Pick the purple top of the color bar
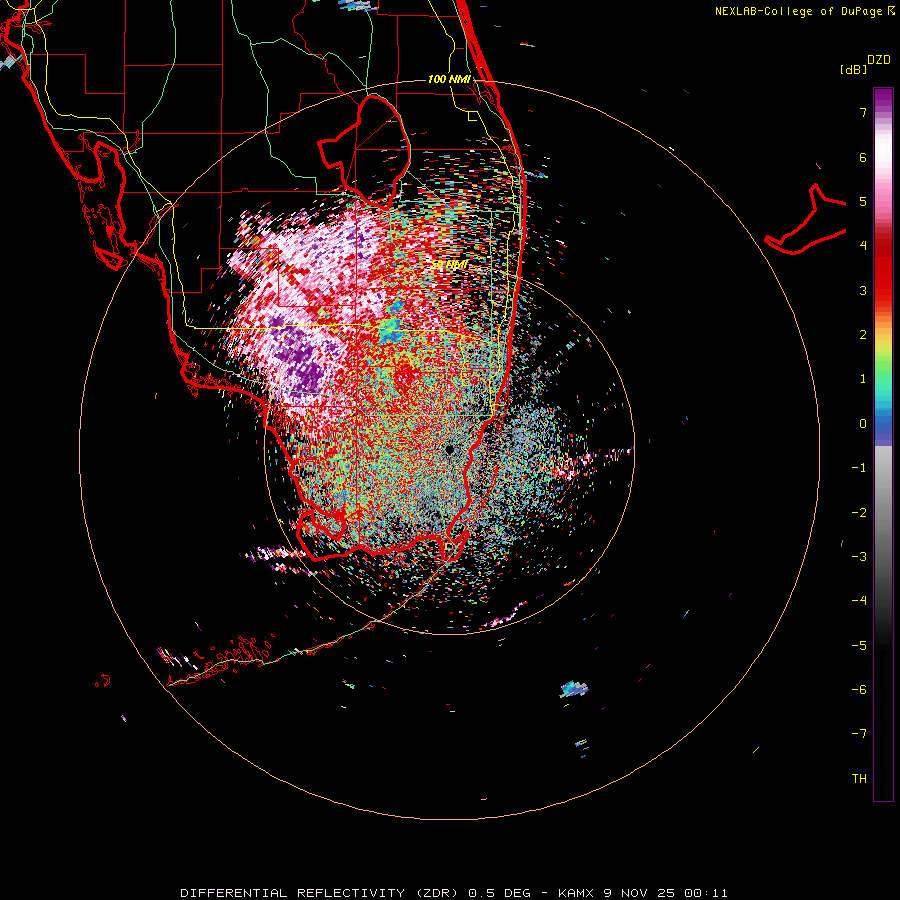This screenshot has height=900, width=900. point(883,98)
